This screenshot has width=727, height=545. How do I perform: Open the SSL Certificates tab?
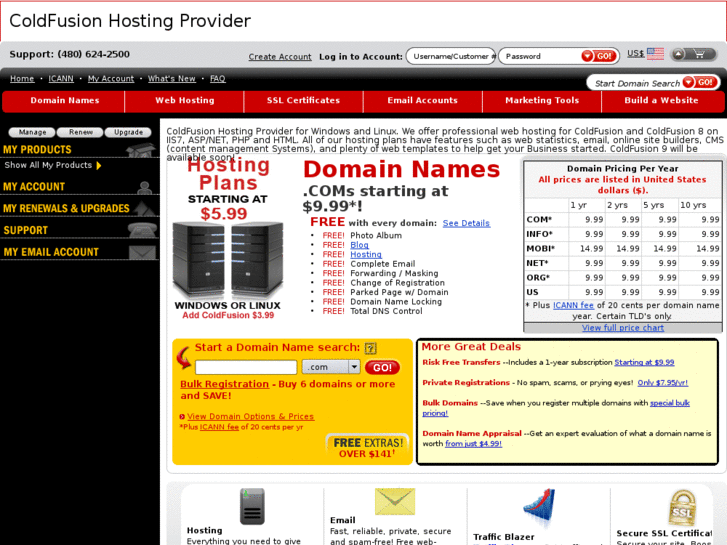tap(303, 101)
